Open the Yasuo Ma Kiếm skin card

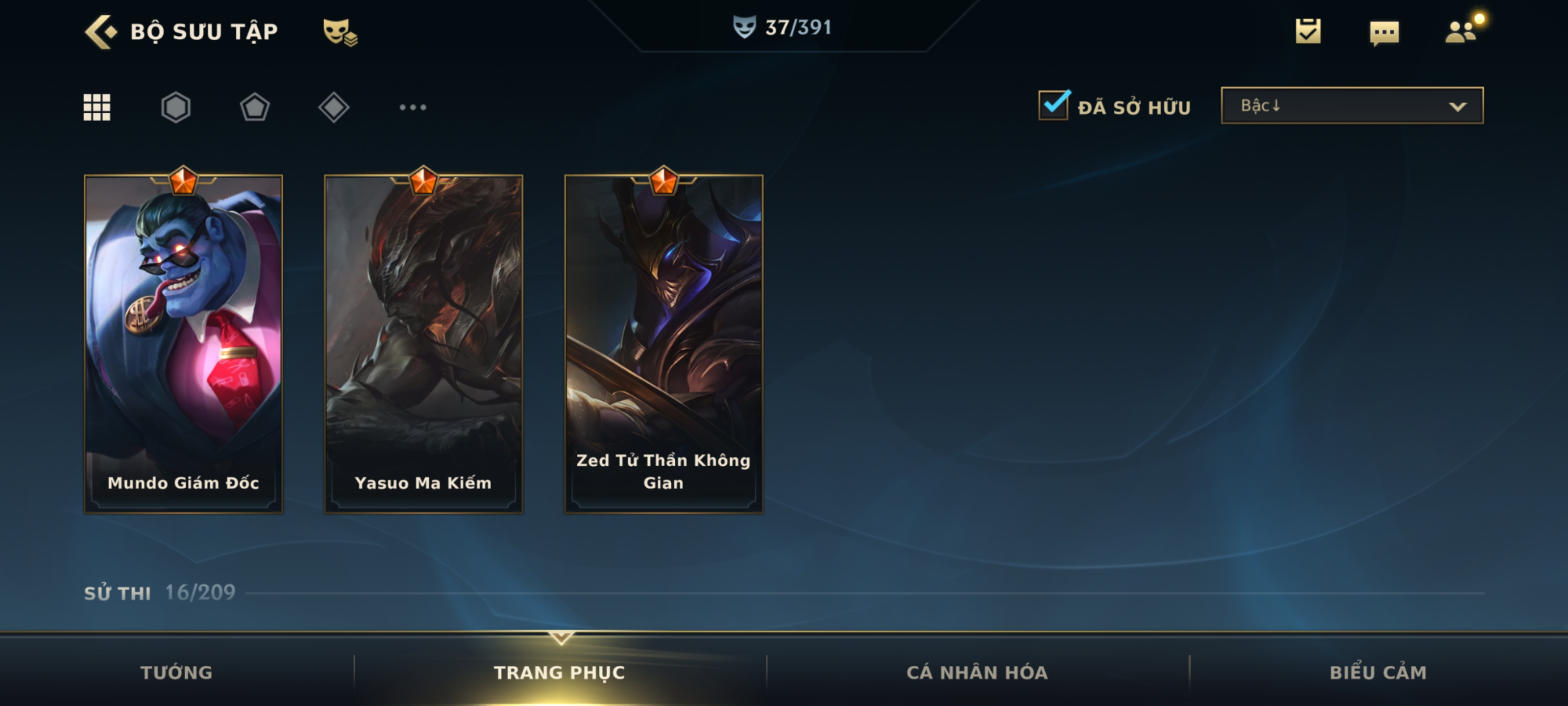[423, 344]
